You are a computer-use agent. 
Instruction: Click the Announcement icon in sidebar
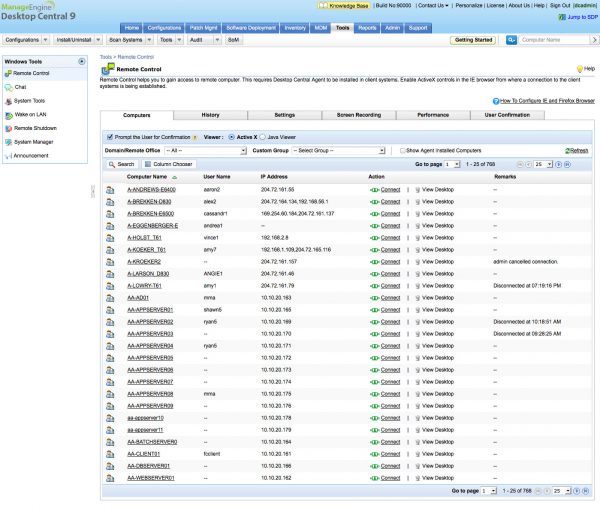pos(9,155)
